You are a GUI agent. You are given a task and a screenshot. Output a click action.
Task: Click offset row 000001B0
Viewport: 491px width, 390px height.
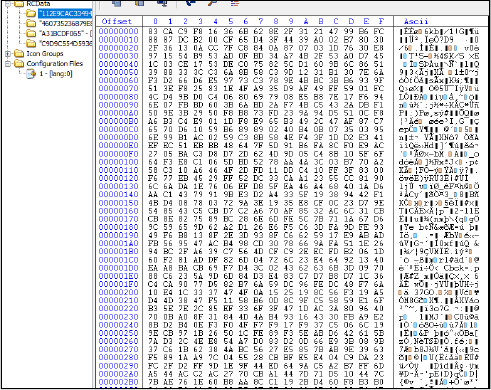tap(118, 252)
